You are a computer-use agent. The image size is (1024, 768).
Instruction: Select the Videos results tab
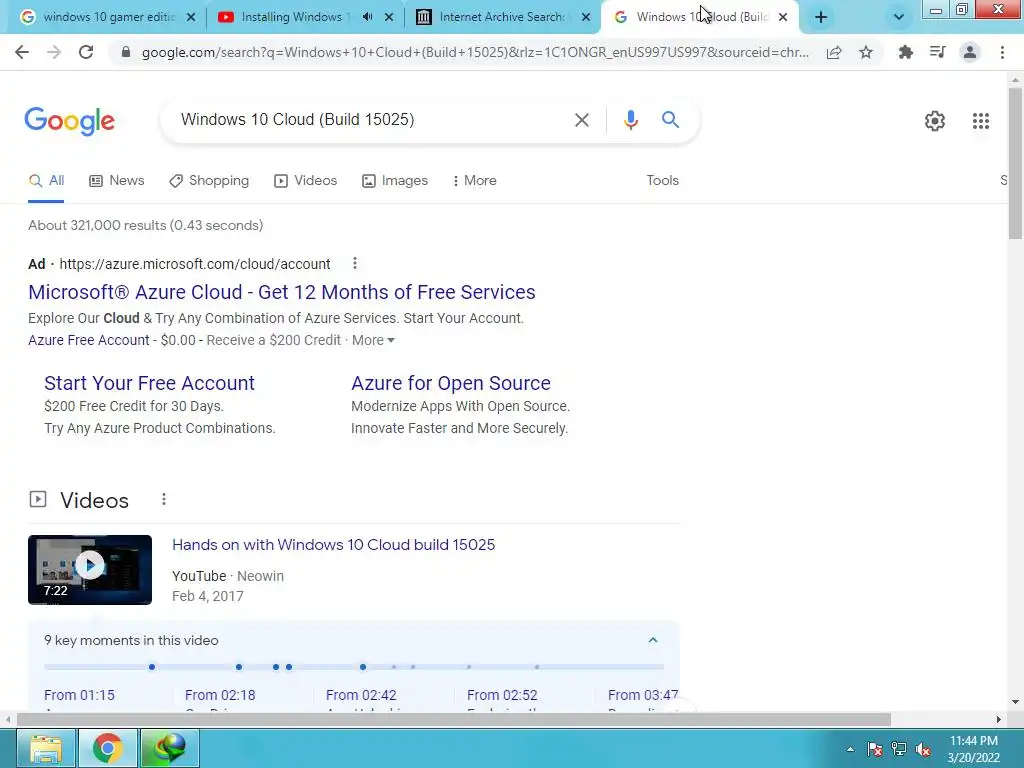tap(306, 180)
